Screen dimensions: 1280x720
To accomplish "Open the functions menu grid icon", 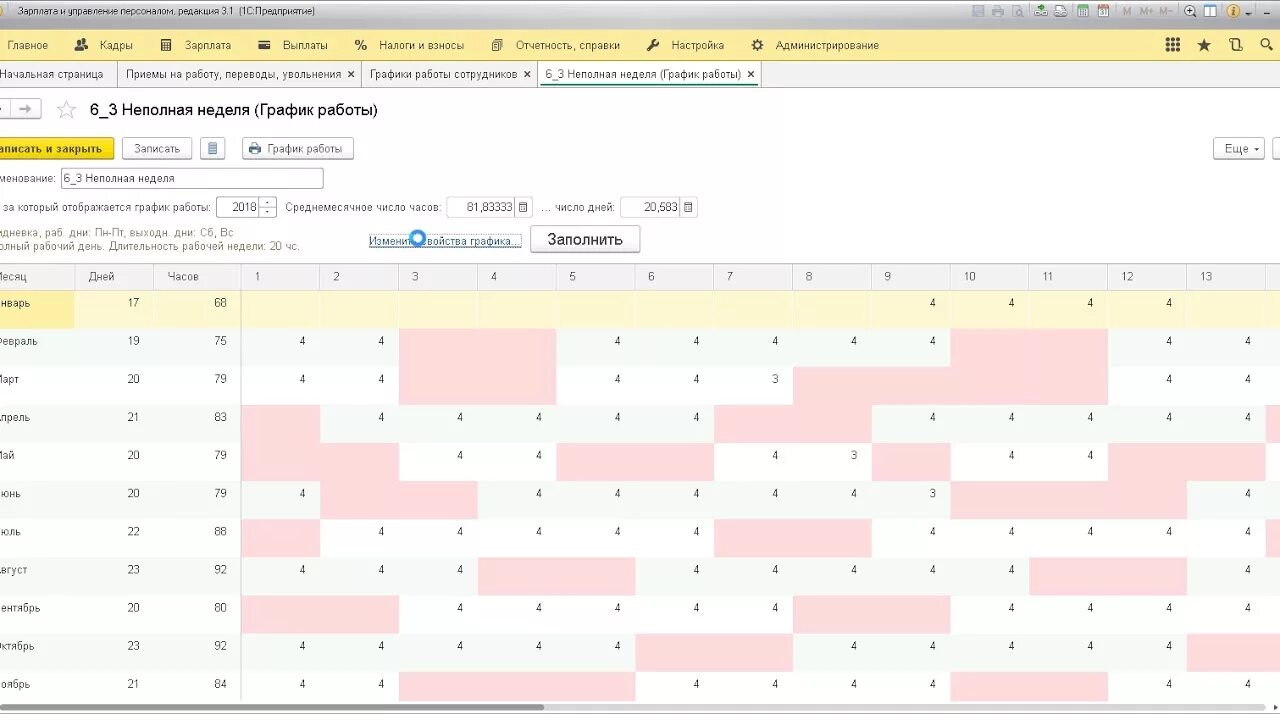I will tap(1173, 45).
